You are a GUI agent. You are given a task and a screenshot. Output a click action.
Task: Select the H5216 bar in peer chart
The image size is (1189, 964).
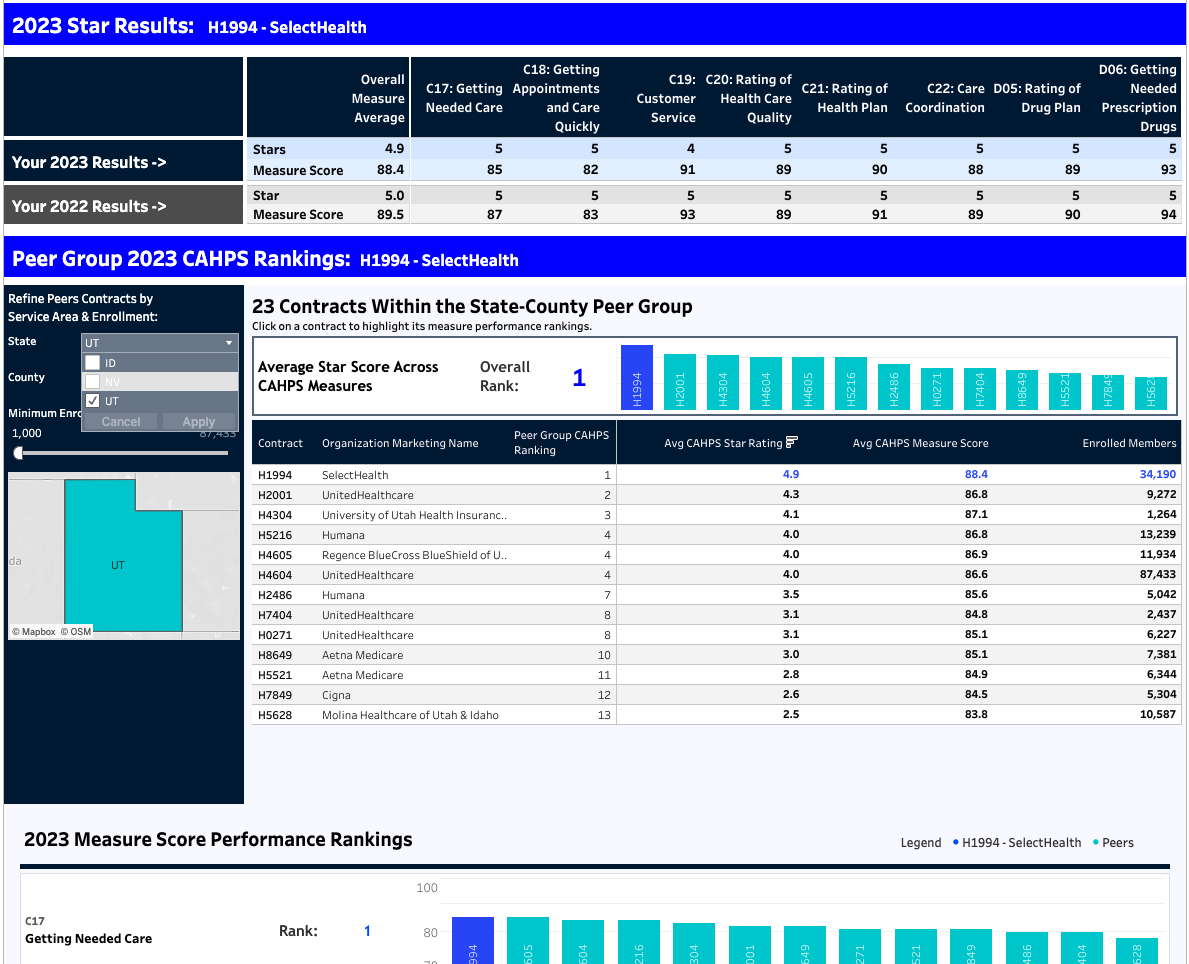click(851, 384)
